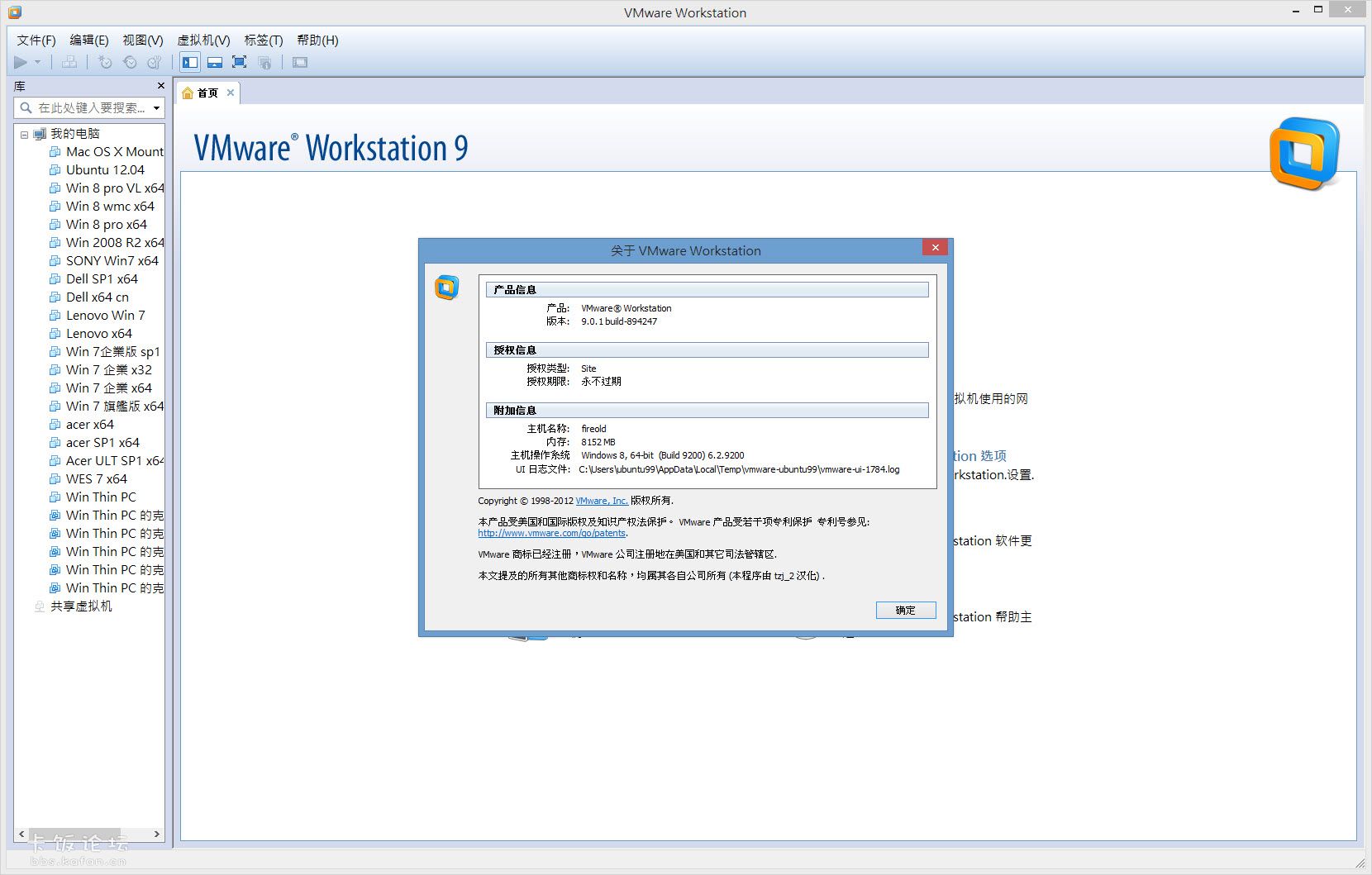The image size is (1372, 875).
Task: Select Dell x64 cn virtual machine
Action: click(x=98, y=297)
